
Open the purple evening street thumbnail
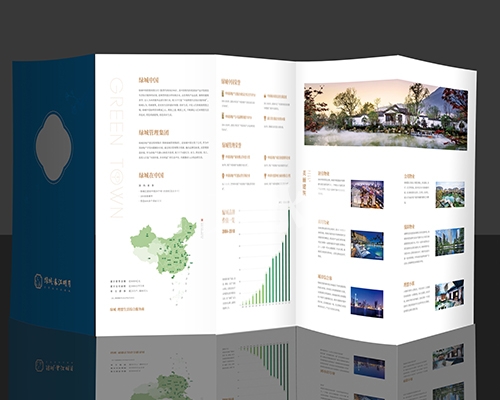point(367,194)
